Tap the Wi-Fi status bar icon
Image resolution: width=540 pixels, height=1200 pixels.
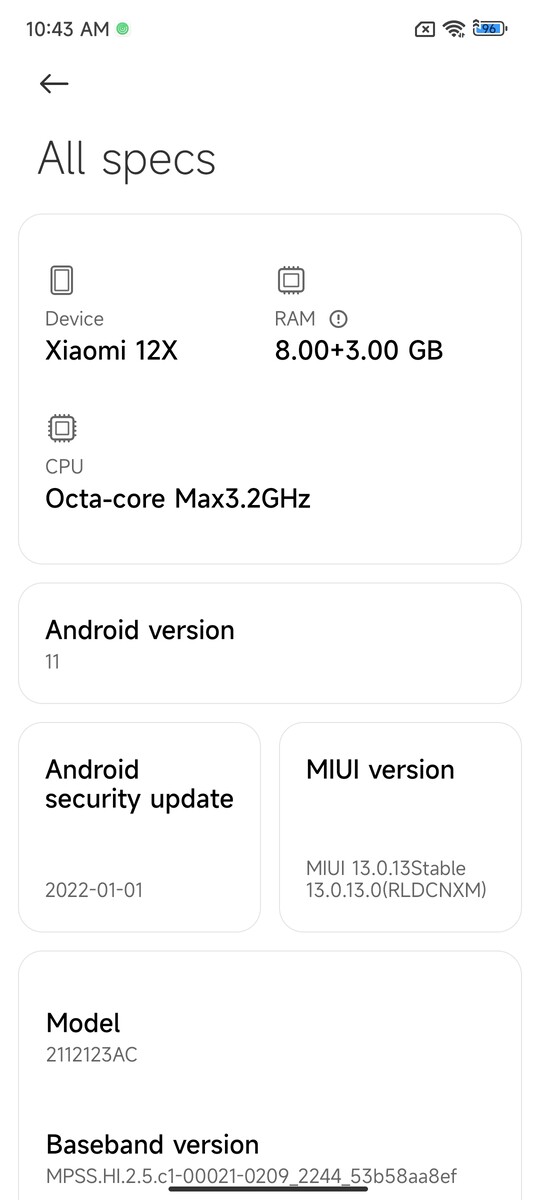click(x=455, y=29)
